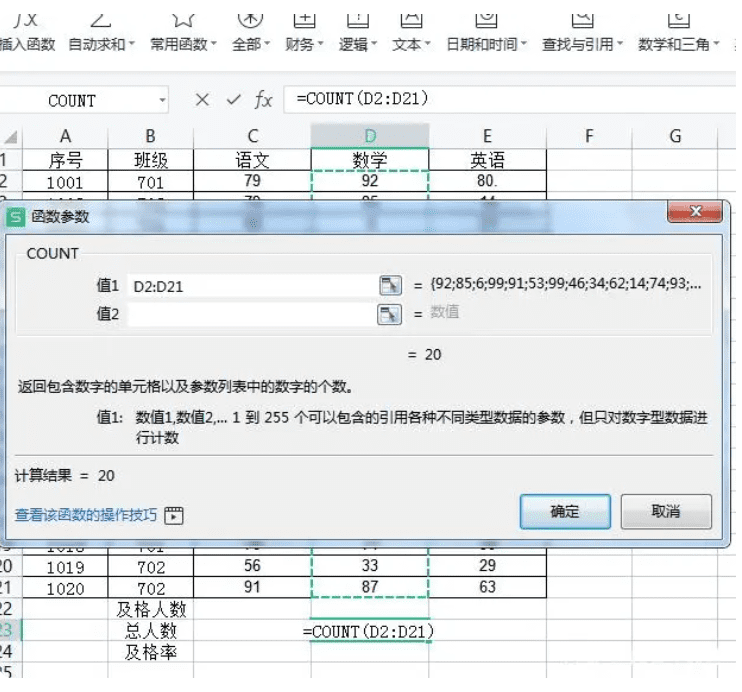Viewport: 742px width, 692px height.
Task: Click the formula bar containing =COUNT(D2:D21)
Action: [509, 99]
